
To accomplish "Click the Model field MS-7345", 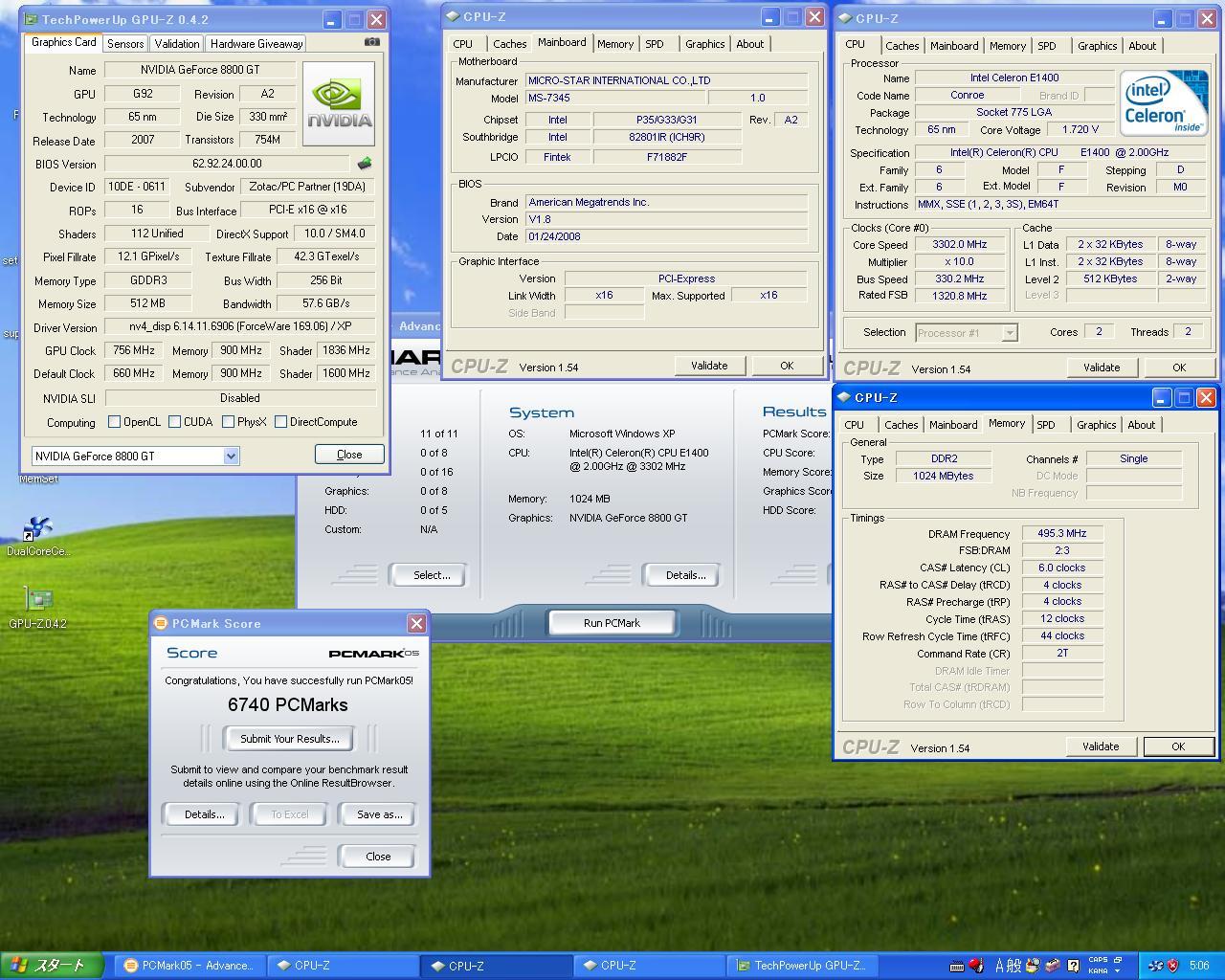I will [x=616, y=98].
